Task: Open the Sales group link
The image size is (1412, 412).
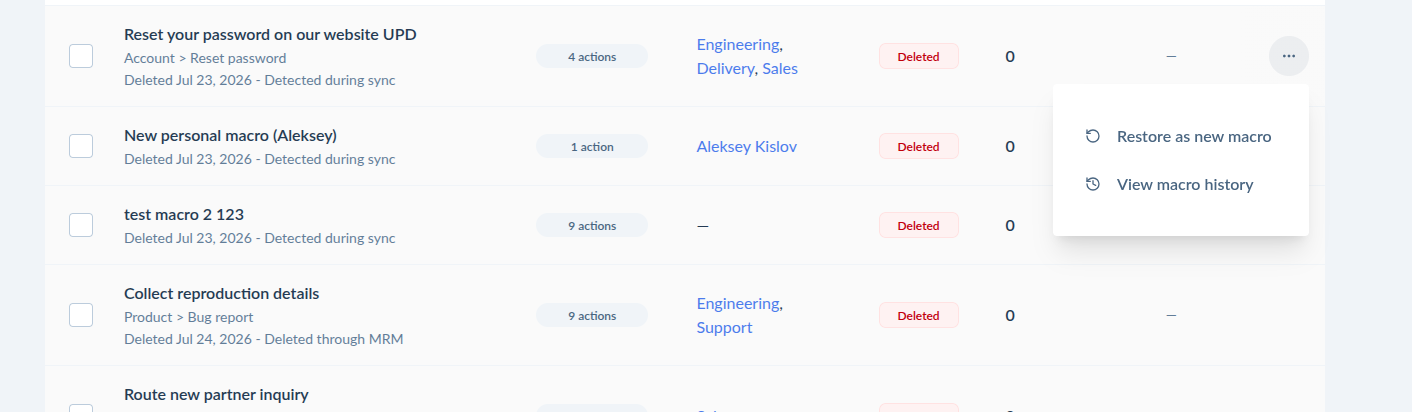Action: pos(780,69)
